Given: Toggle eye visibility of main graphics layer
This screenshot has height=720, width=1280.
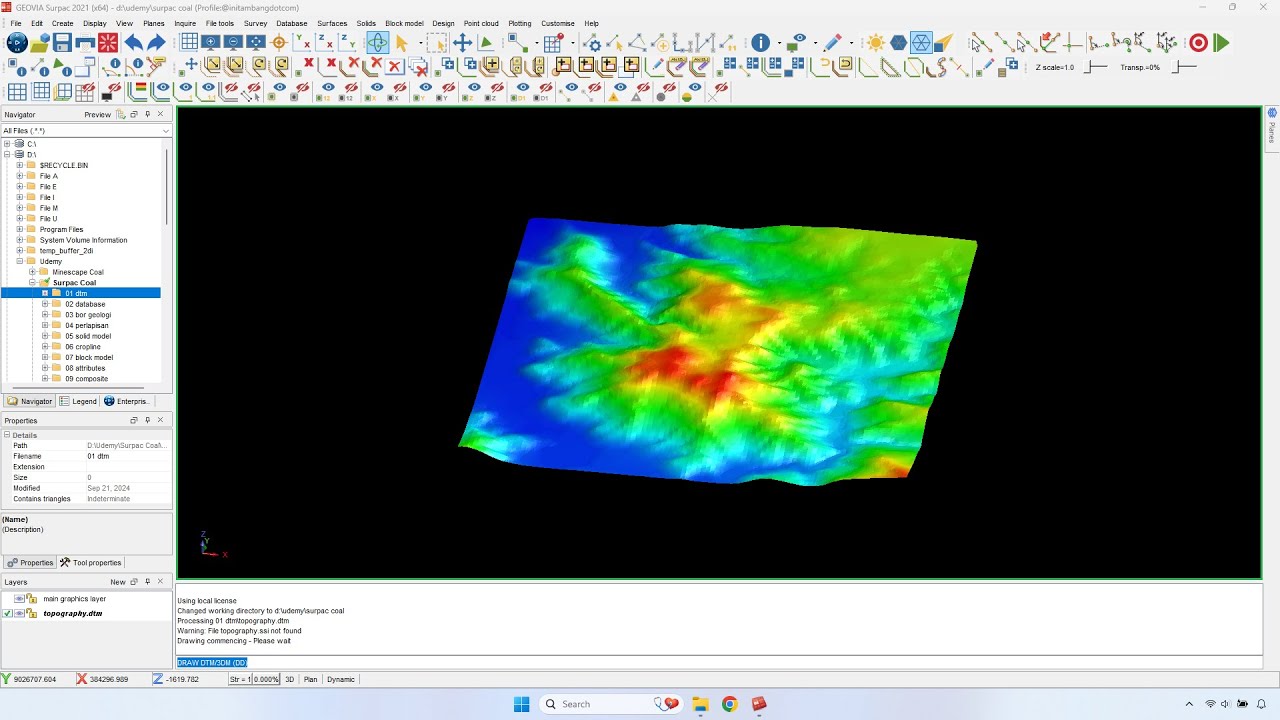Looking at the screenshot, I should coord(19,599).
